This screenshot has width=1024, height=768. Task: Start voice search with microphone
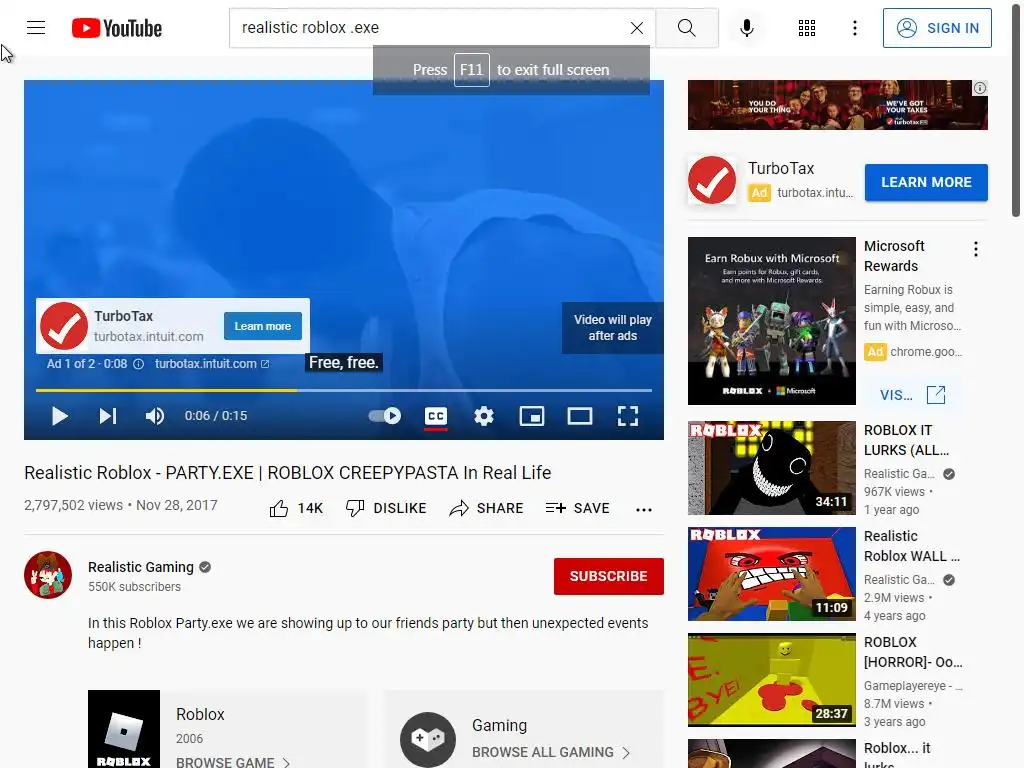pos(746,28)
